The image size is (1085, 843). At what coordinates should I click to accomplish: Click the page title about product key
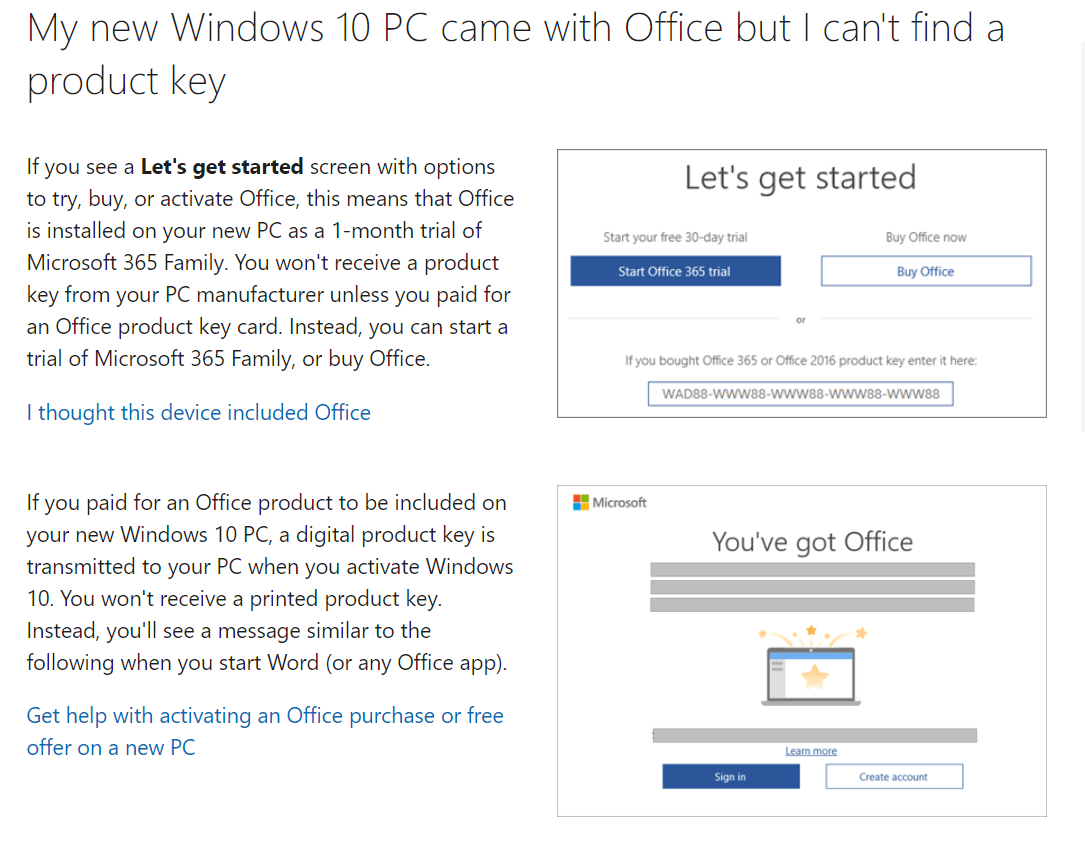tap(516, 54)
